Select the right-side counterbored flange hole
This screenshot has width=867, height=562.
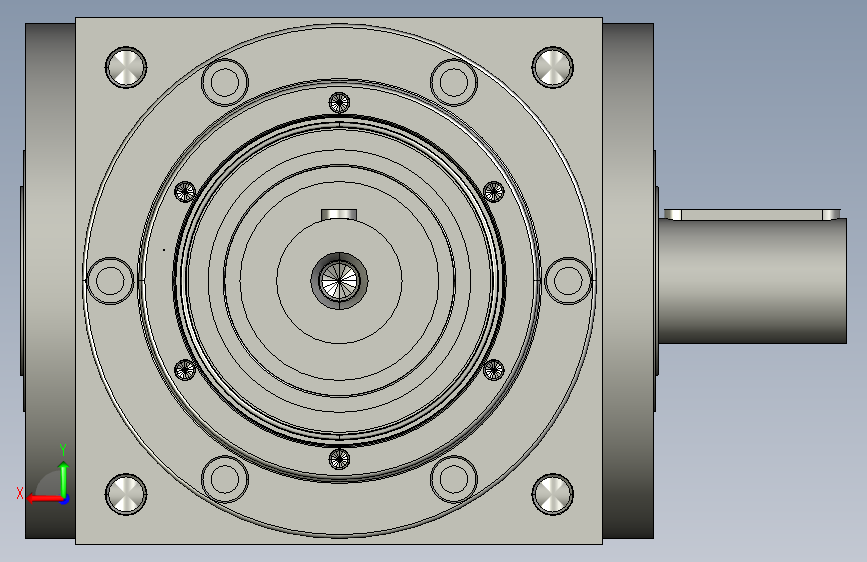568,280
